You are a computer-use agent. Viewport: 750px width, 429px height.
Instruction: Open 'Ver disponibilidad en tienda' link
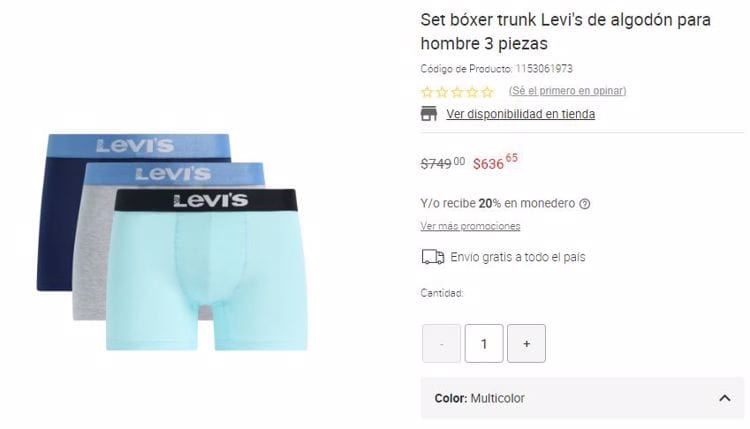point(520,114)
